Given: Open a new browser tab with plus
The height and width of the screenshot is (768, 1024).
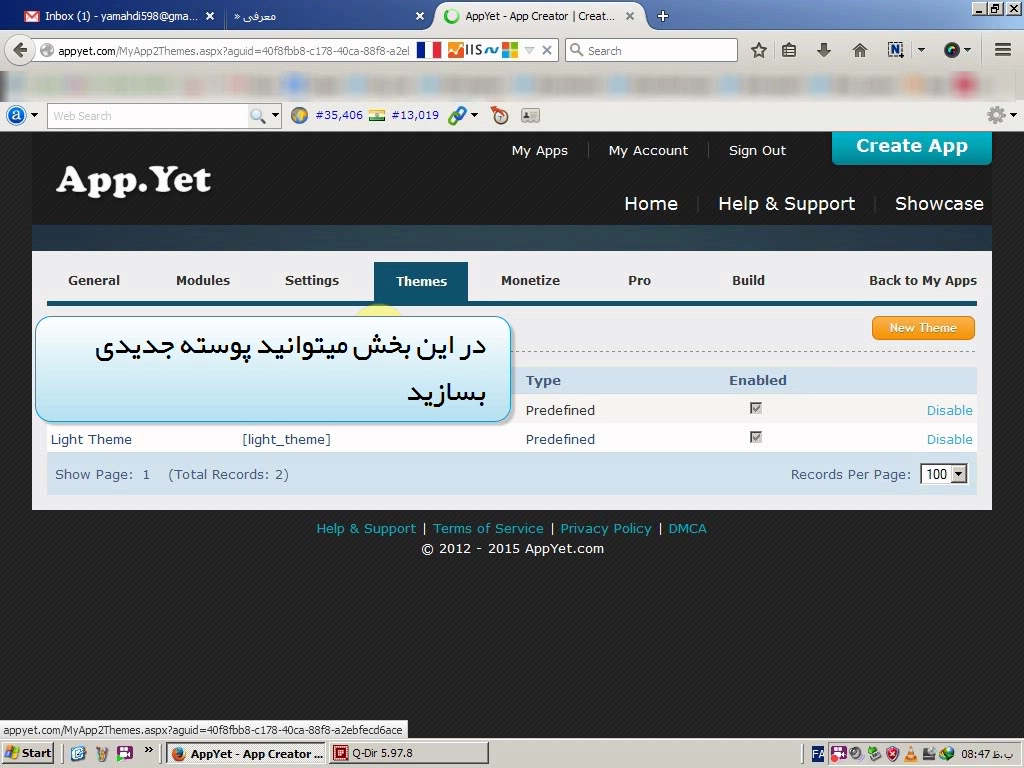Looking at the screenshot, I should pos(662,16).
